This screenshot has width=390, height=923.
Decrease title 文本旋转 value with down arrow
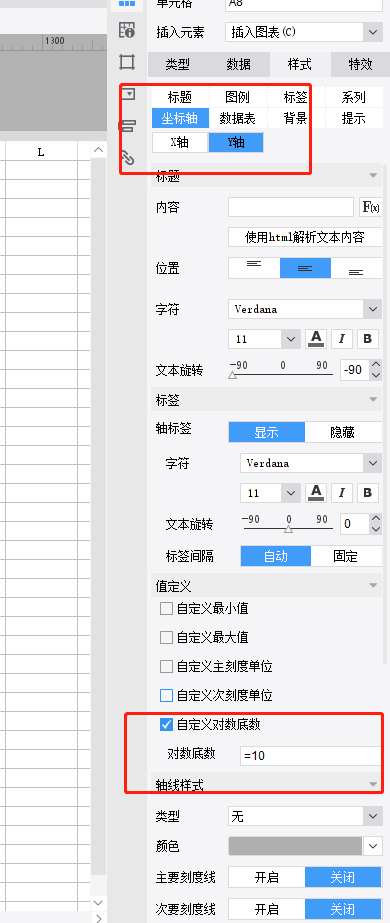coord(376,375)
